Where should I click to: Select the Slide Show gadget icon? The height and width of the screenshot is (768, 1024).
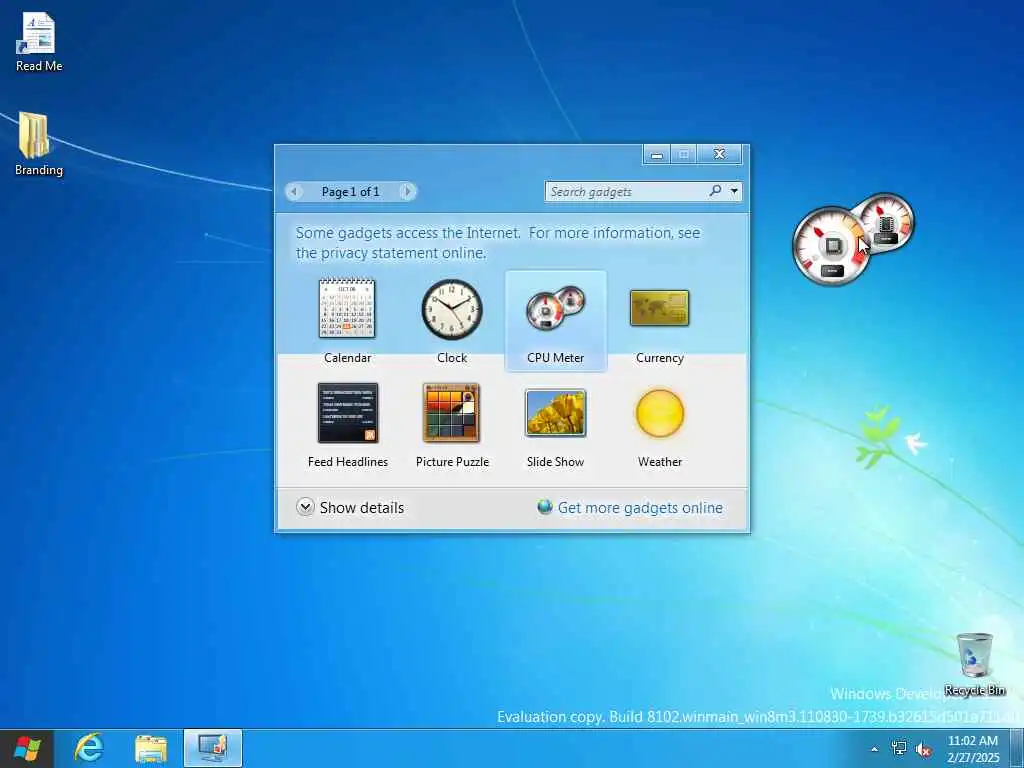(556, 412)
